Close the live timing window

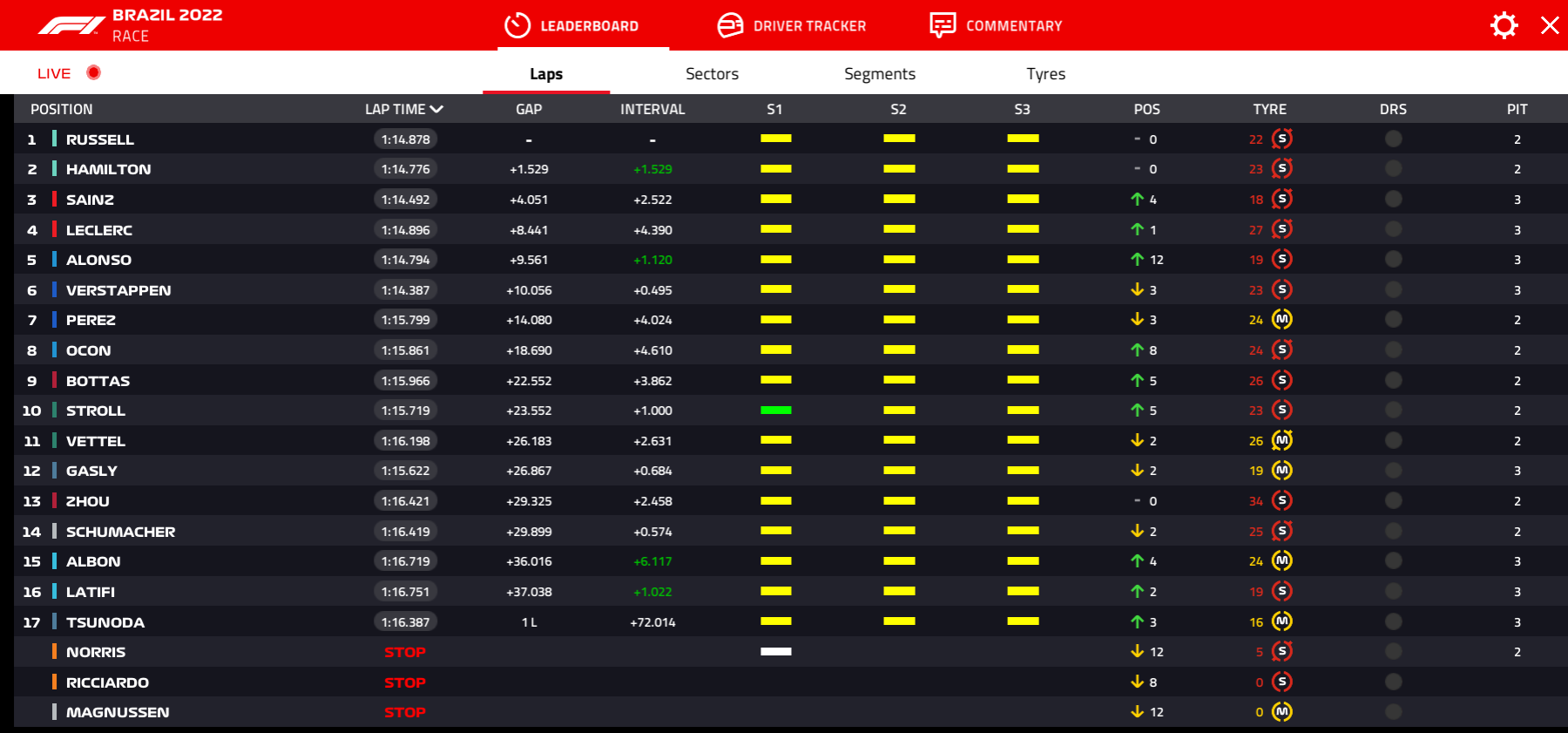pos(1550,25)
